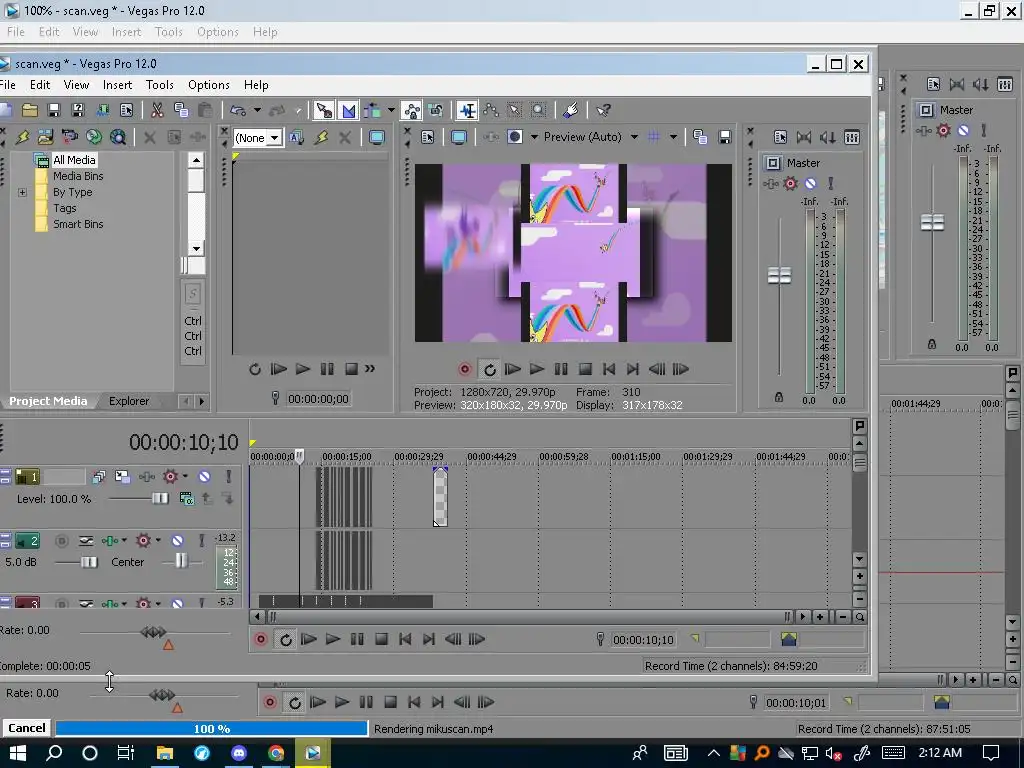
Task: Open the File menu of scan.veg window
Action: pyautogui.click(x=8, y=85)
